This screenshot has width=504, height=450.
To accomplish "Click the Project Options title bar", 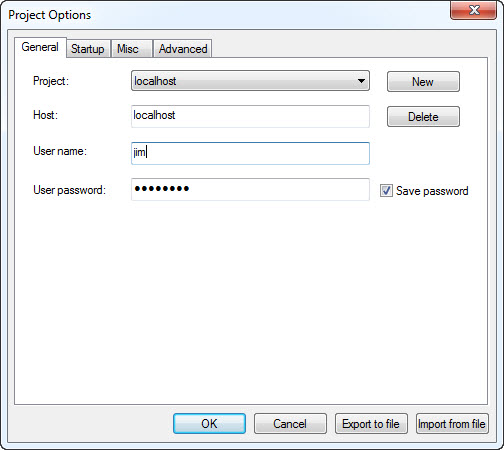I will click(x=227, y=15).
